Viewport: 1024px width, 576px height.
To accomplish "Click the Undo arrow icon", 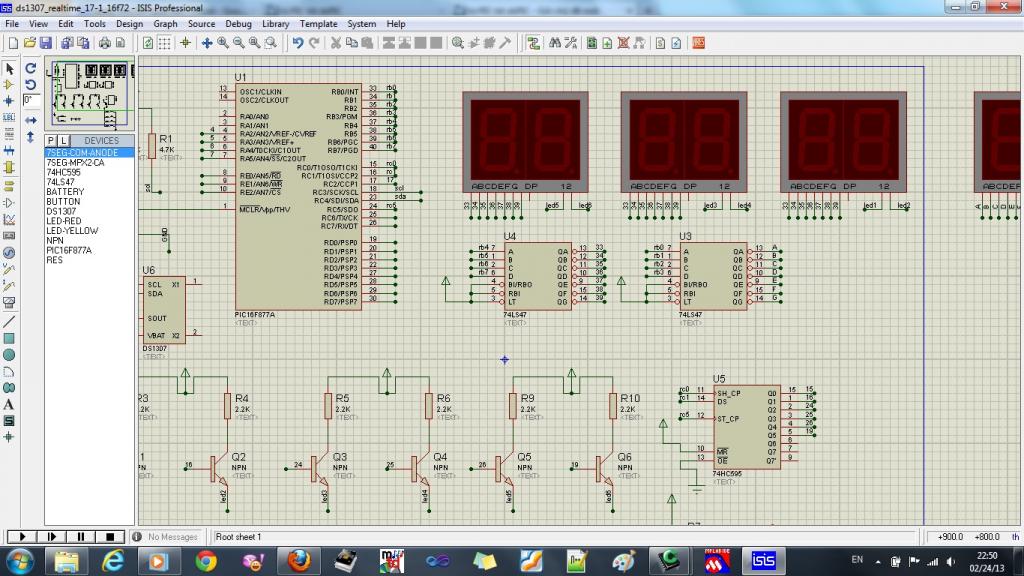I will pyautogui.click(x=297, y=43).
